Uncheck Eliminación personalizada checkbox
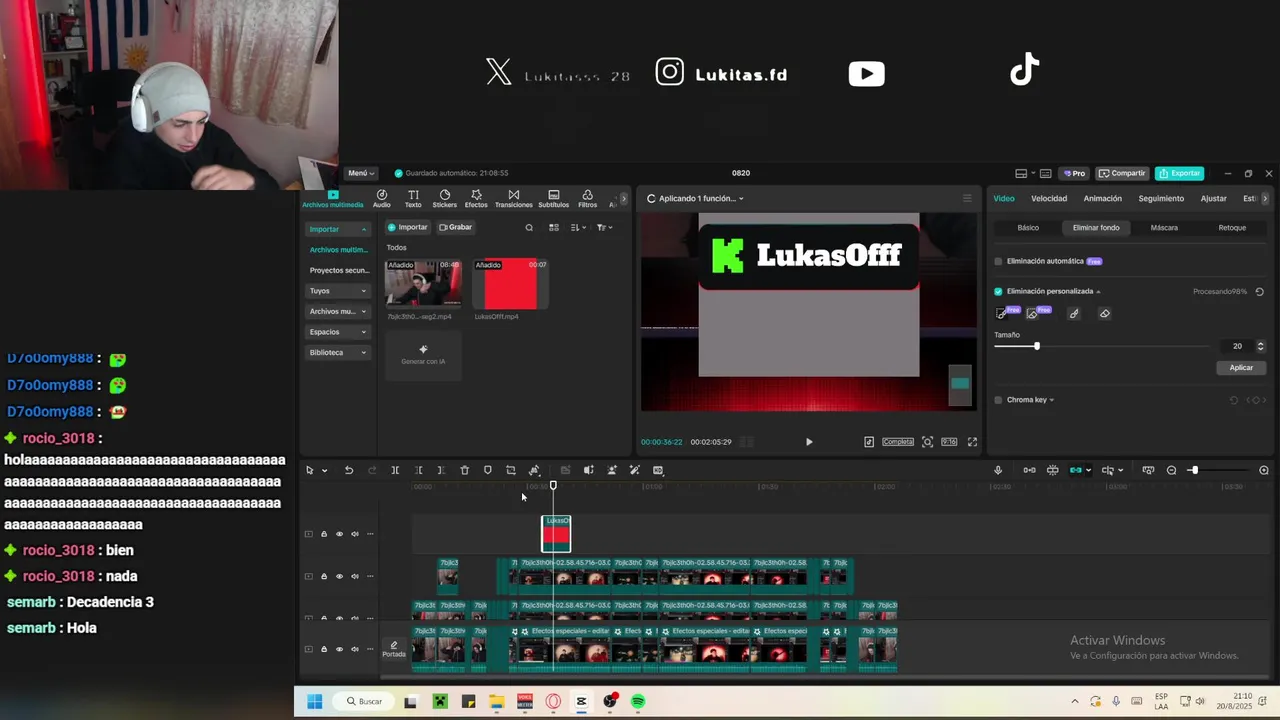This screenshot has height=720, width=1280. (998, 292)
